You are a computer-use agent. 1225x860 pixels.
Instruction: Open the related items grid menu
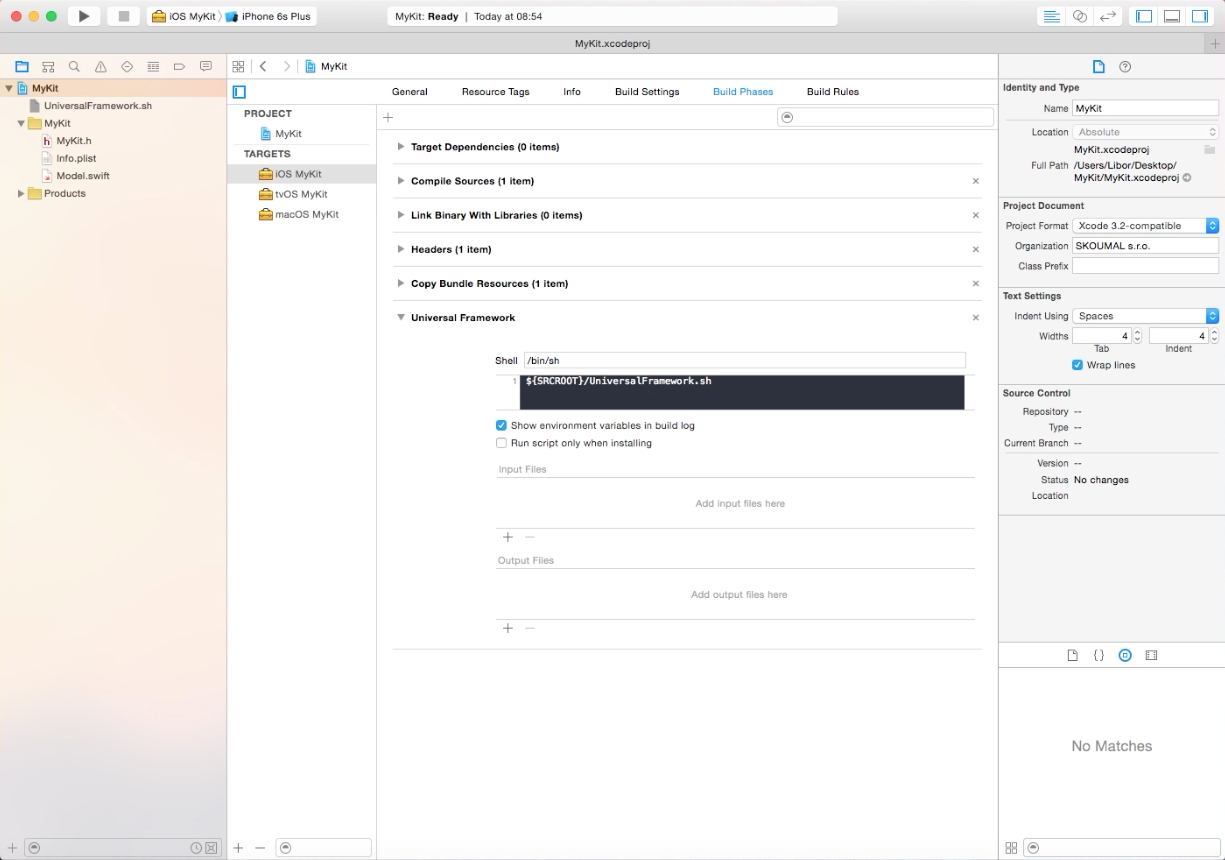point(238,67)
